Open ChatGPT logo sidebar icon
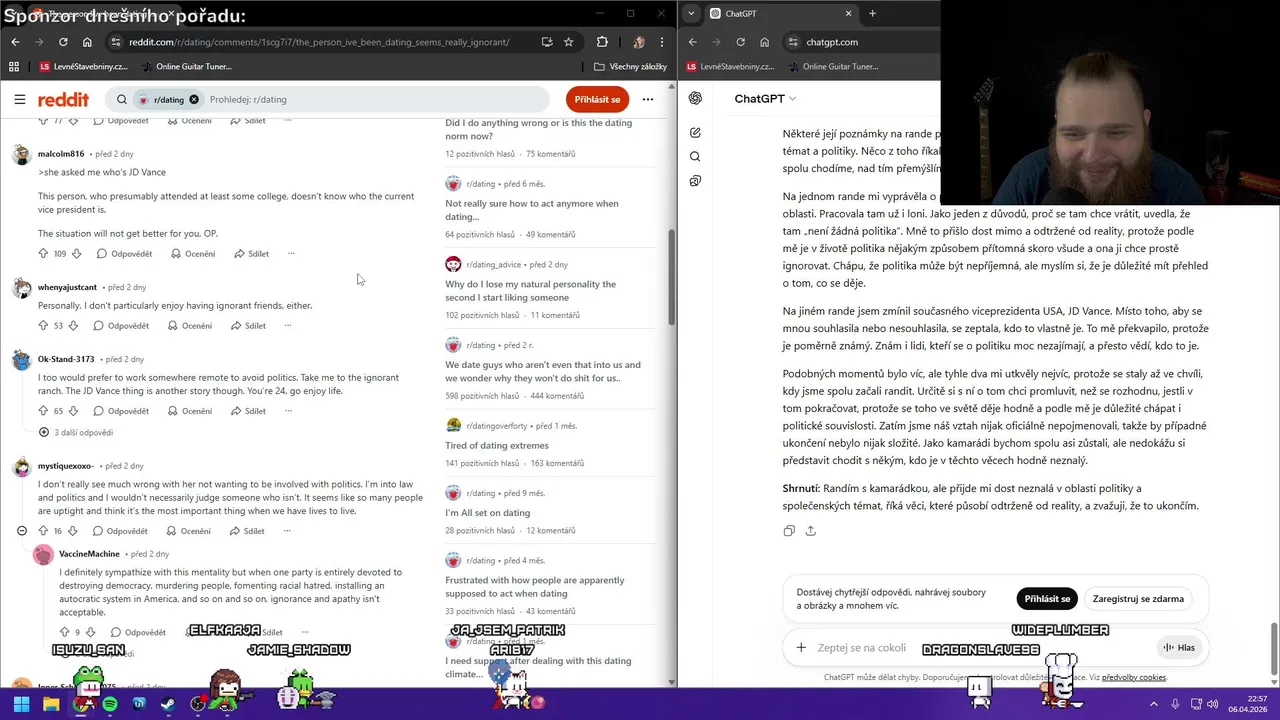This screenshot has width=1280, height=720. (x=695, y=98)
